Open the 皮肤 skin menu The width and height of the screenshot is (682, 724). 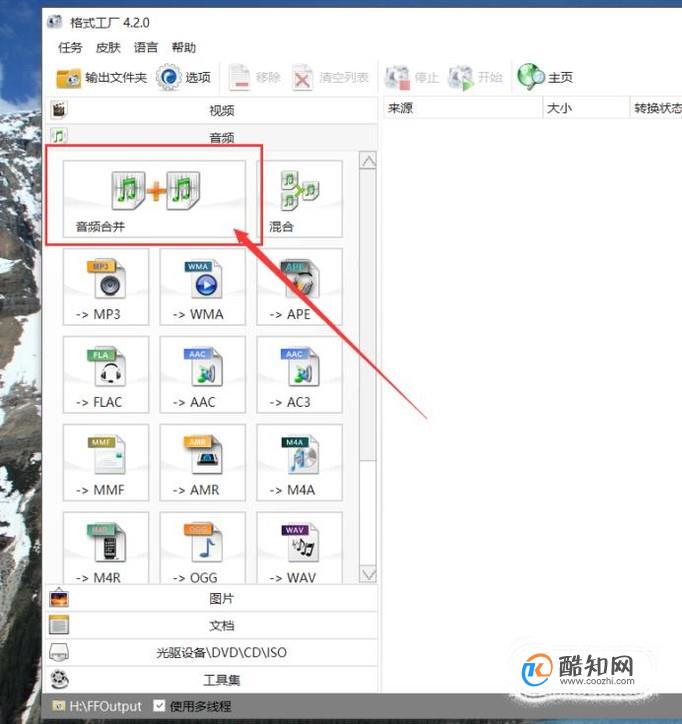pos(108,47)
